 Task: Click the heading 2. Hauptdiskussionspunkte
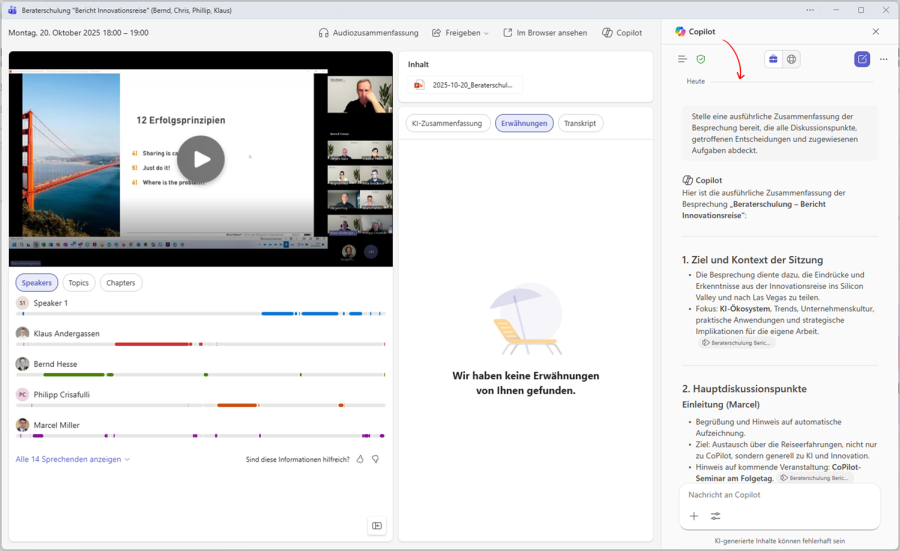[x=744, y=389]
